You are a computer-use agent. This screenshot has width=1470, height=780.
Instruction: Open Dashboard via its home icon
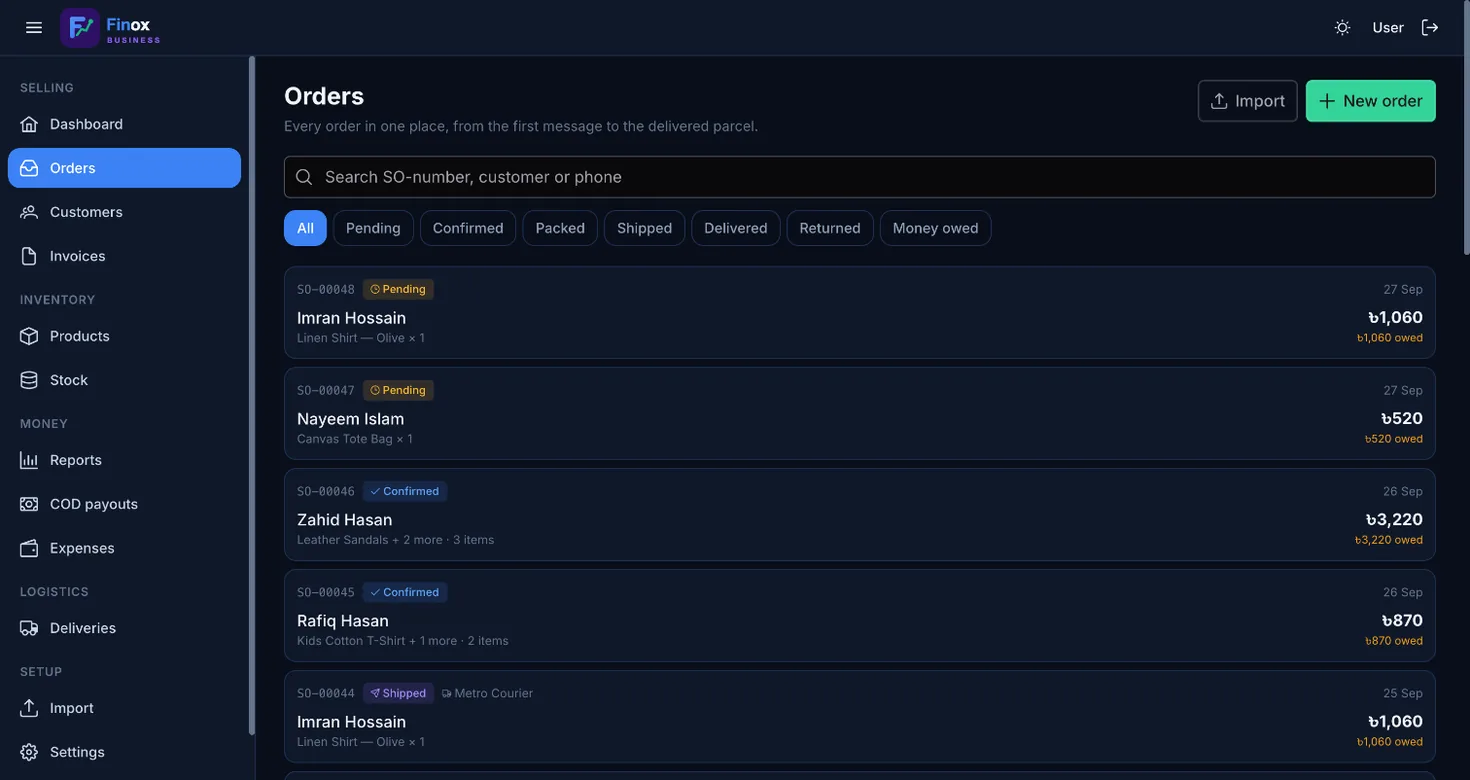[29, 124]
